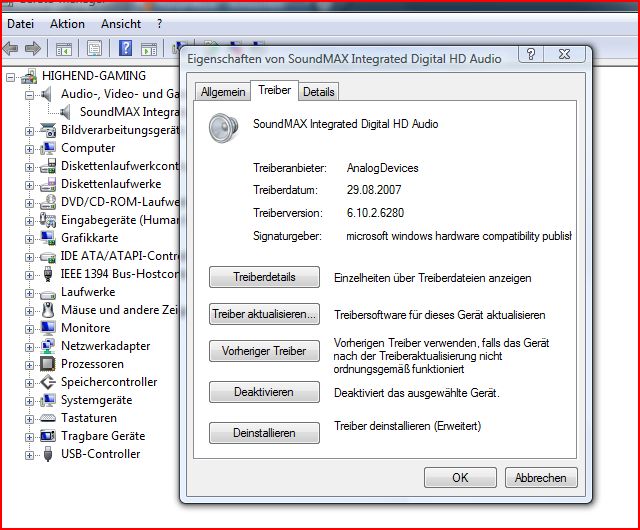Switch to the Details tab
This screenshot has height=530, width=640.
318,91
